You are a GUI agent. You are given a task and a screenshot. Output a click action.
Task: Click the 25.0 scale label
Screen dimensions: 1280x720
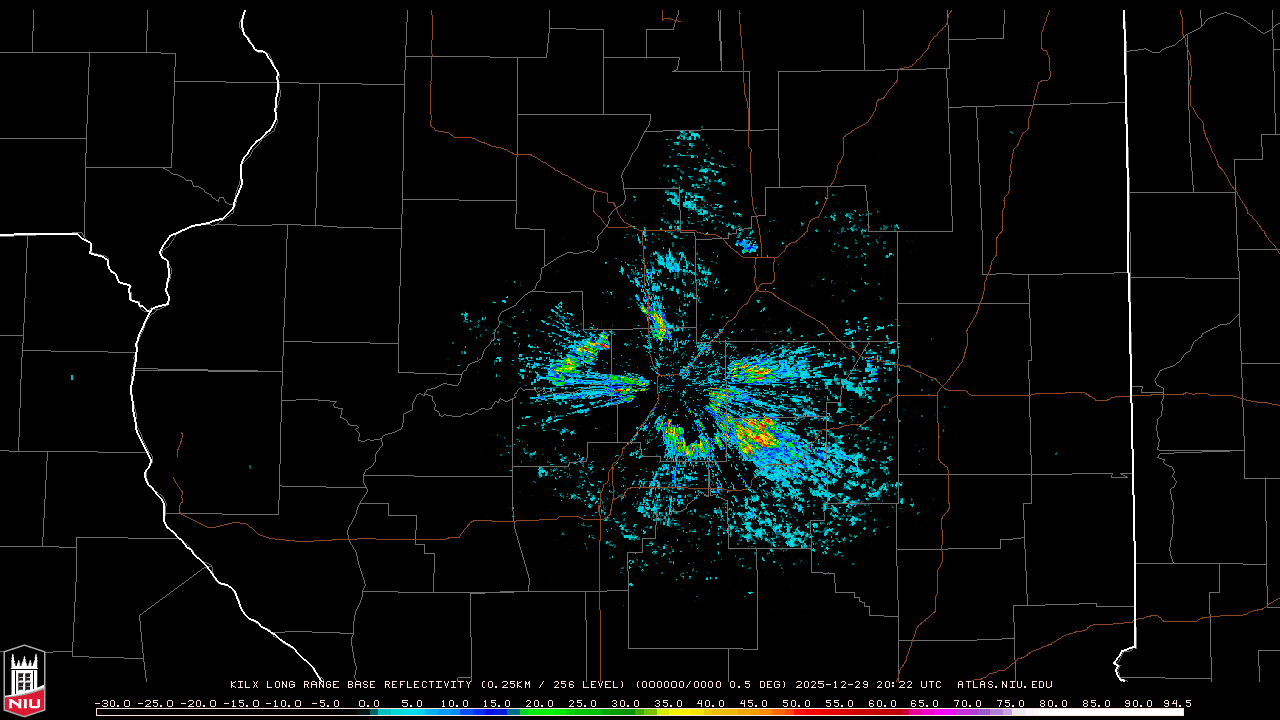(583, 703)
